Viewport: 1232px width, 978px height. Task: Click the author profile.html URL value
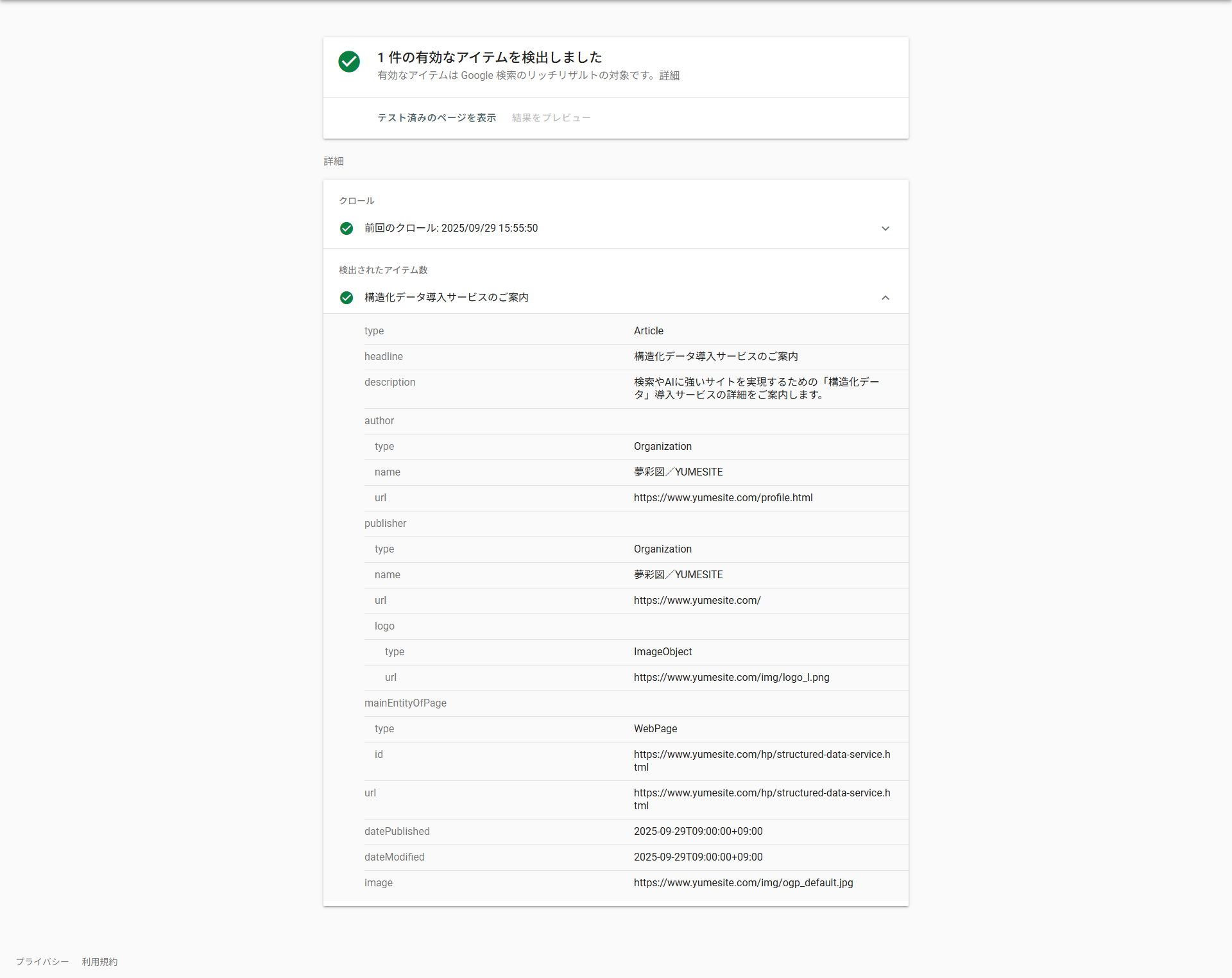(x=723, y=498)
